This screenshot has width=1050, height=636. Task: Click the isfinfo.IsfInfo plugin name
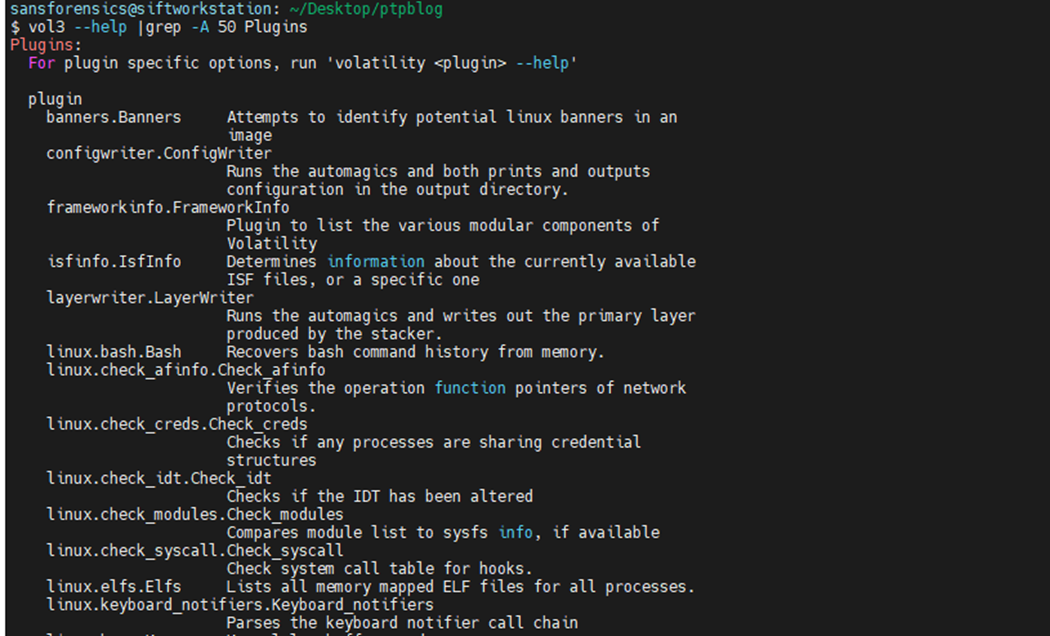click(113, 262)
